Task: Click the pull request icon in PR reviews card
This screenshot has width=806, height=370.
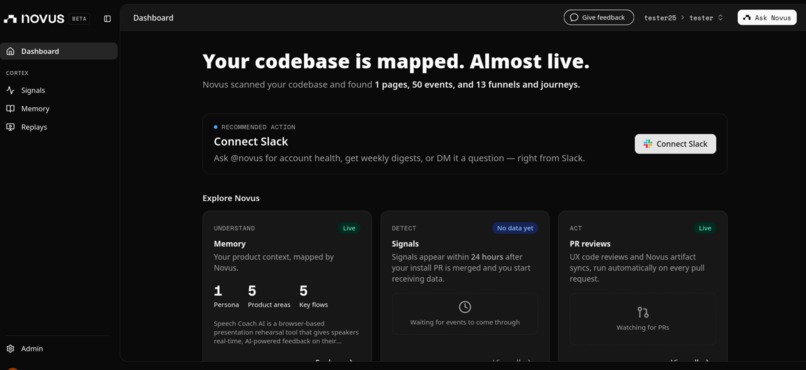Action: [643, 312]
